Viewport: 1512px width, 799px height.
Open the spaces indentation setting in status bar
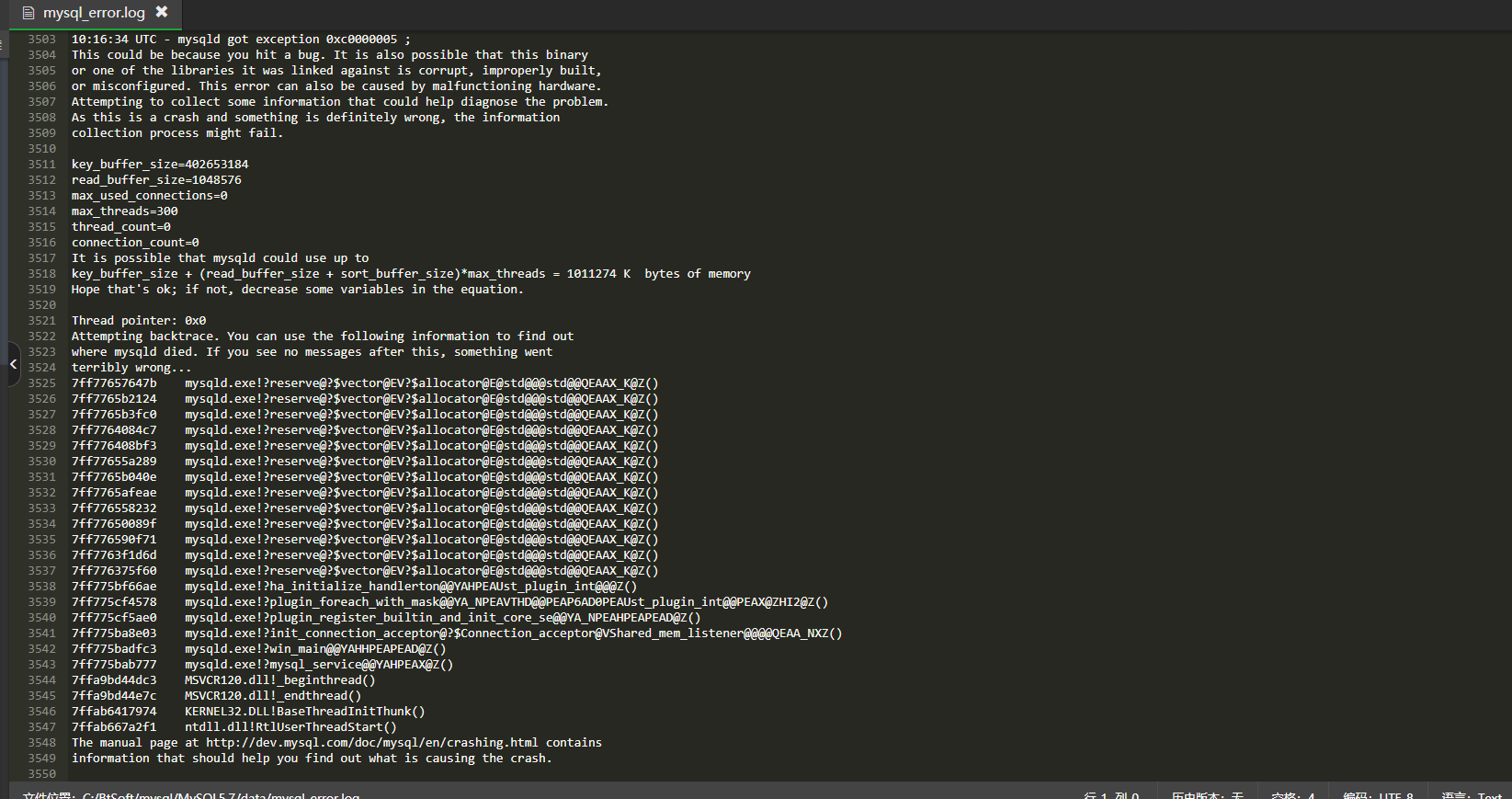pyautogui.click(x=1293, y=794)
